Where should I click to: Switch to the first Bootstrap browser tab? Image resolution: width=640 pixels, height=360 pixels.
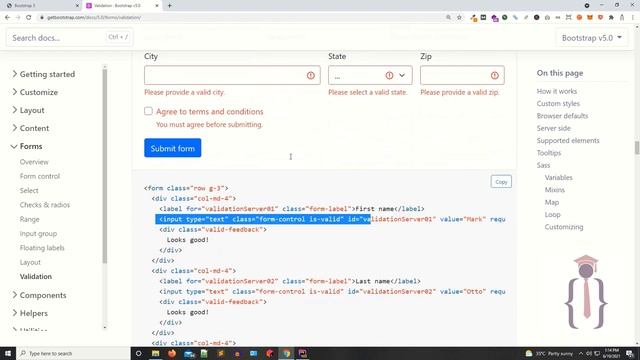[41, 6]
